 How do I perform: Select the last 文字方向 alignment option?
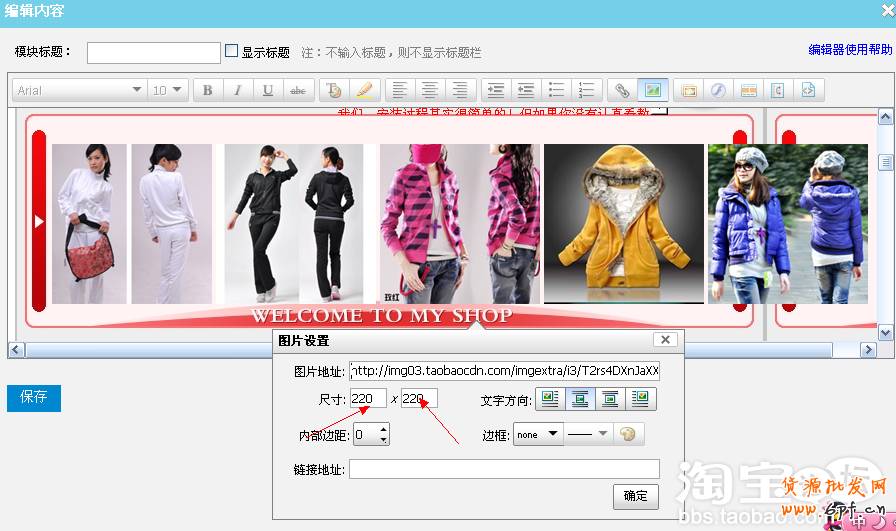(x=640, y=399)
